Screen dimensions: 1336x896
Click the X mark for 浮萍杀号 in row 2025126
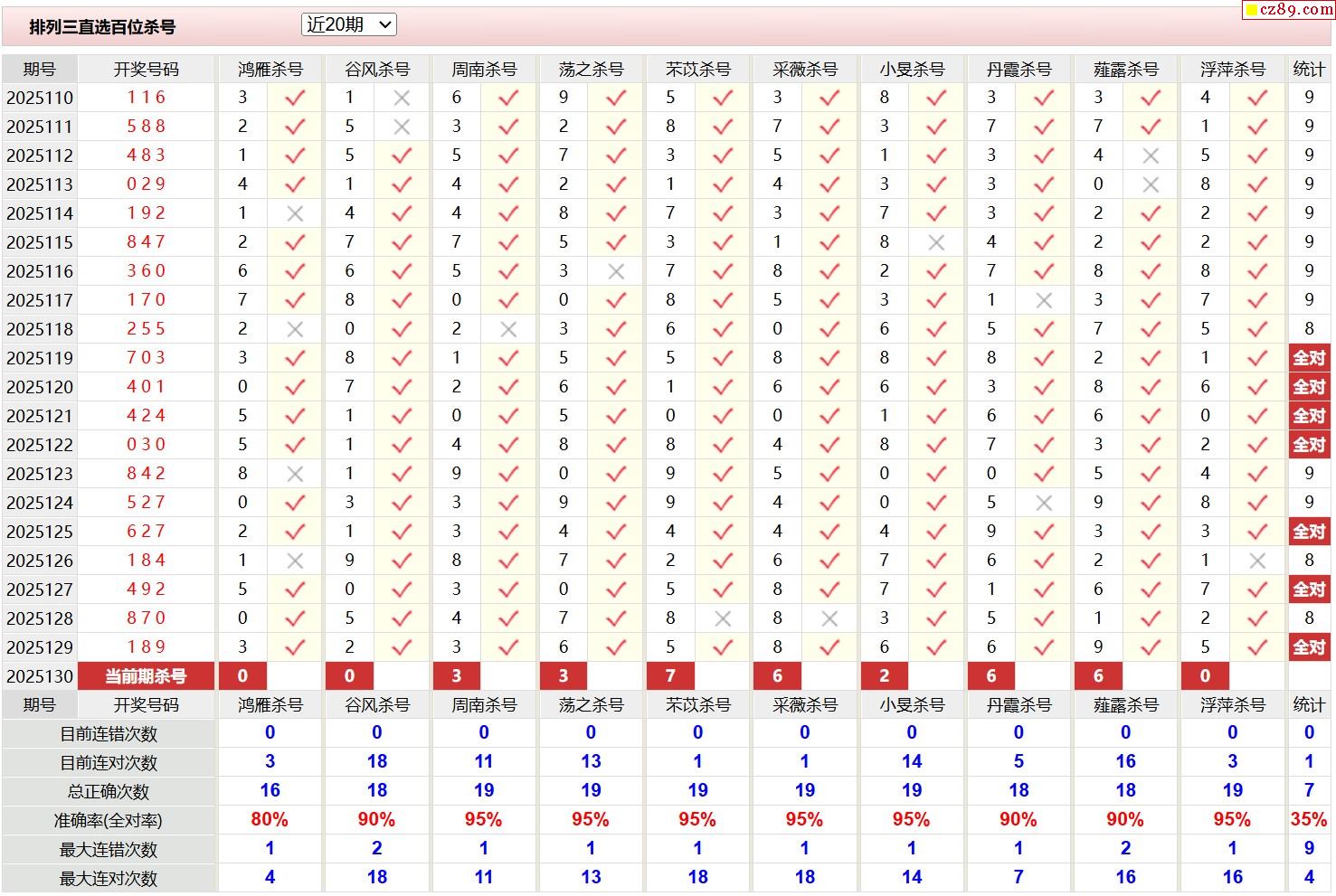1257,561
